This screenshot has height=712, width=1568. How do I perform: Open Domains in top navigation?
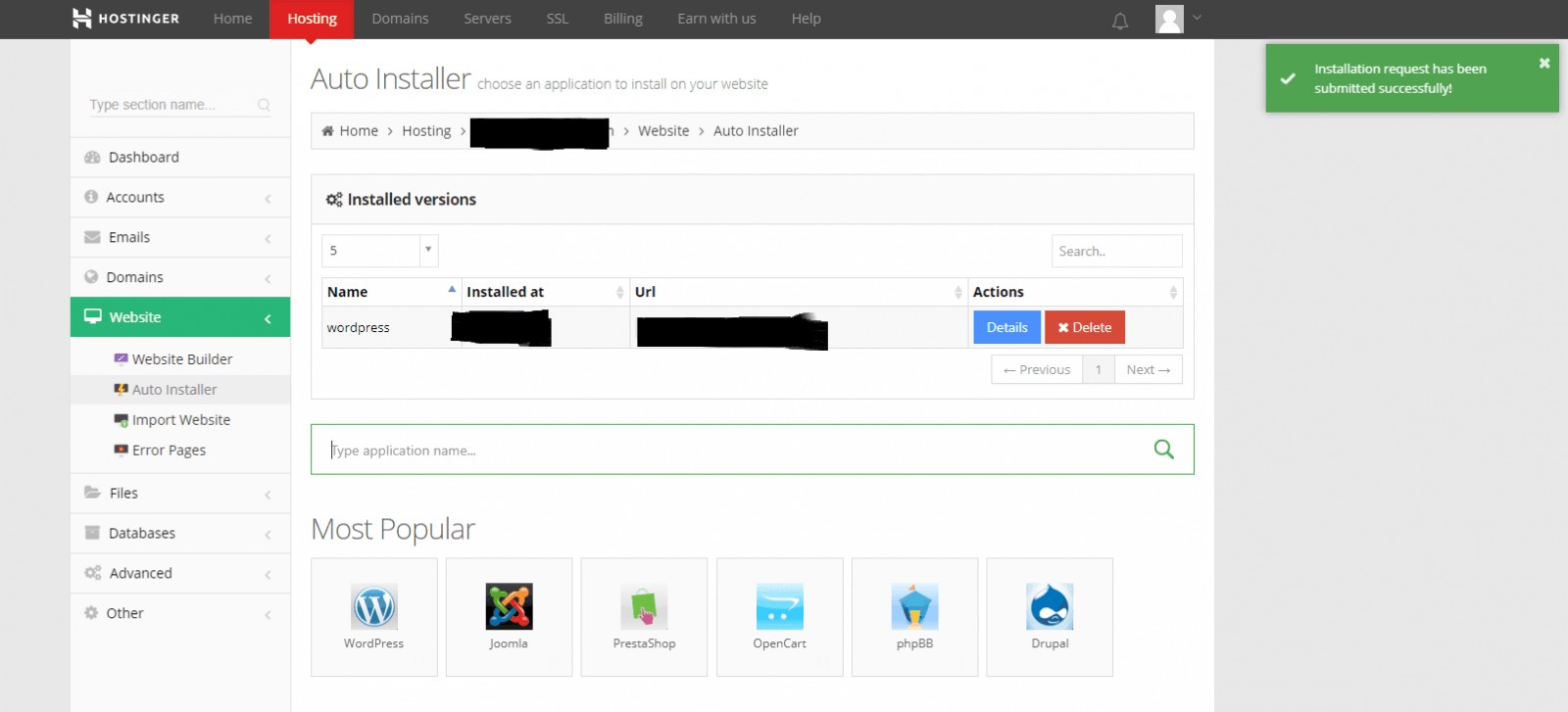pyautogui.click(x=400, y=19)
